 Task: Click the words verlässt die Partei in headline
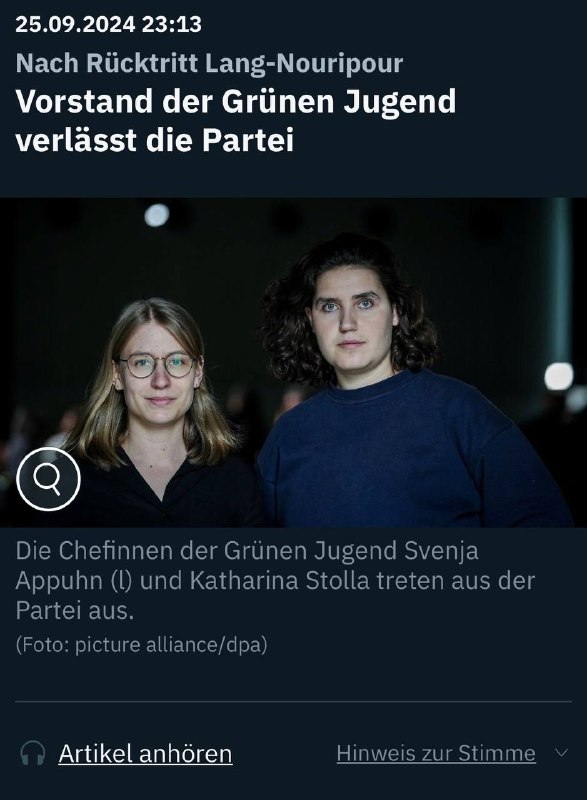point(155,140)
